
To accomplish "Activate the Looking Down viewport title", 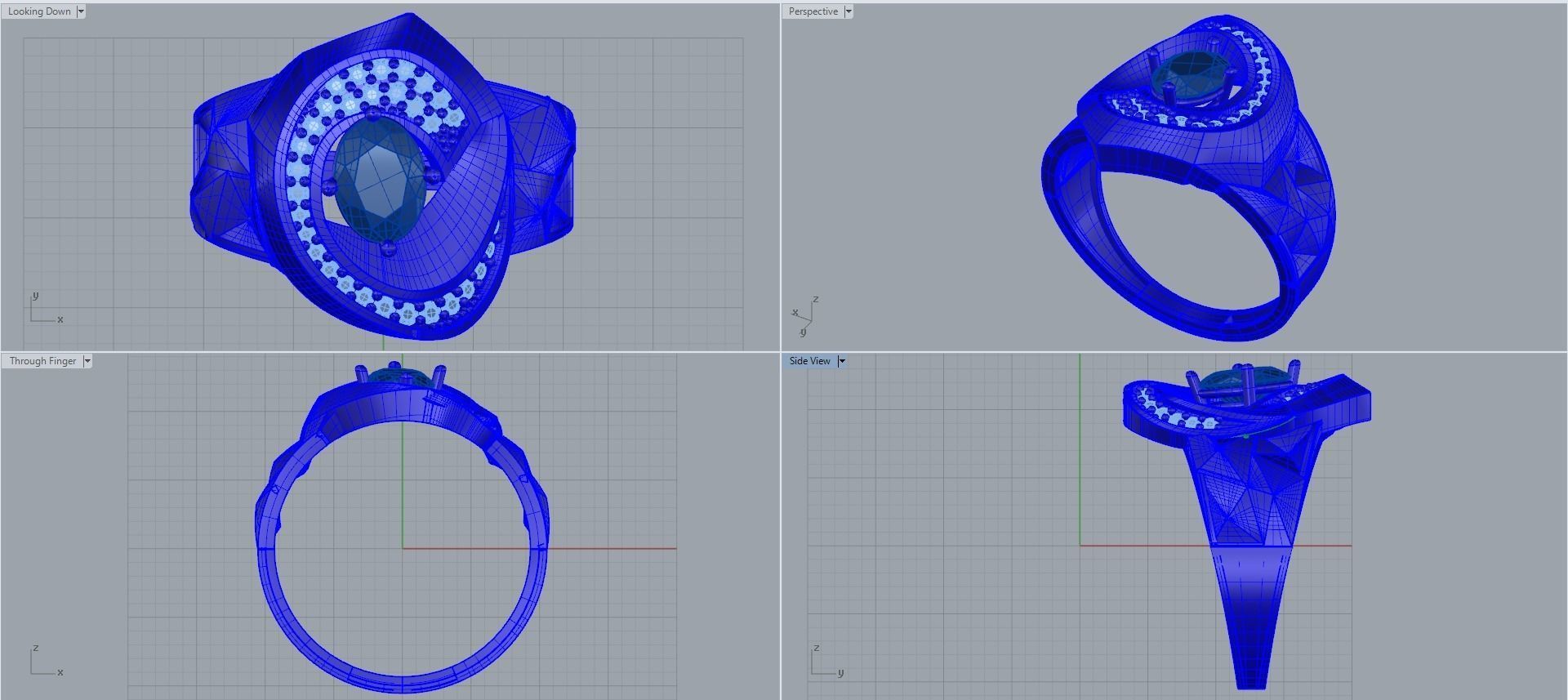I will [39, 11].
